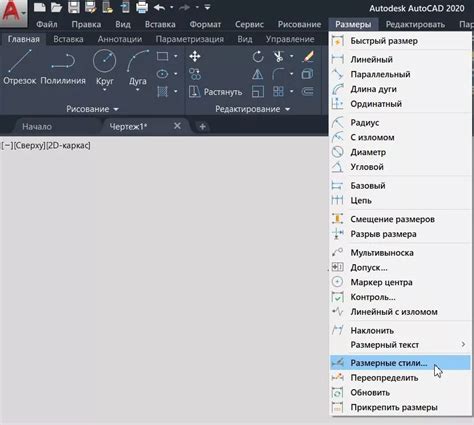Screen dimensions: 474x425
Task: Click the Plot printer icon in quick access toolbar
Action: (142, 7)
